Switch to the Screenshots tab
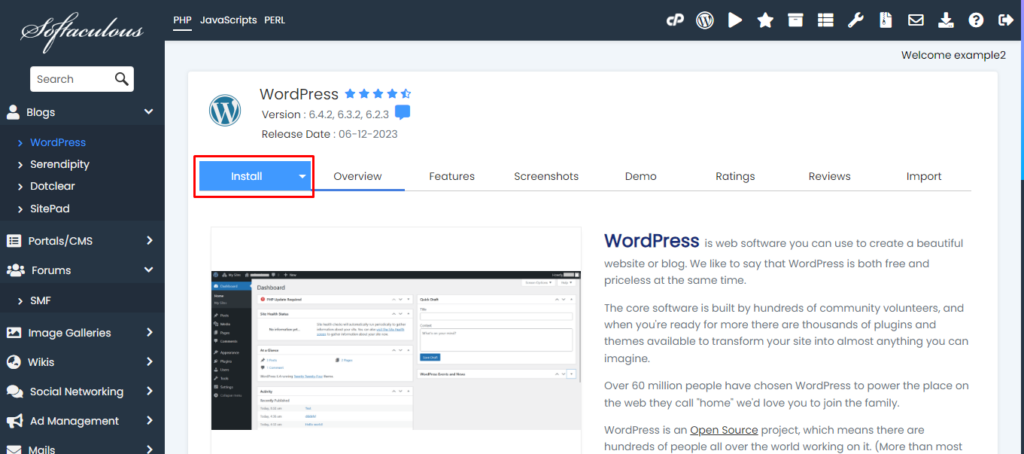This screenshot has width=1024, height=454. click(546, 176)
